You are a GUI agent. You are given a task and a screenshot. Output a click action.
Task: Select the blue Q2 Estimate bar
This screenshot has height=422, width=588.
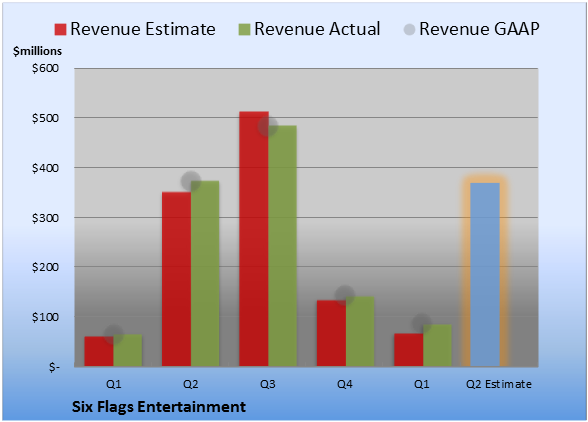(485, 274)
